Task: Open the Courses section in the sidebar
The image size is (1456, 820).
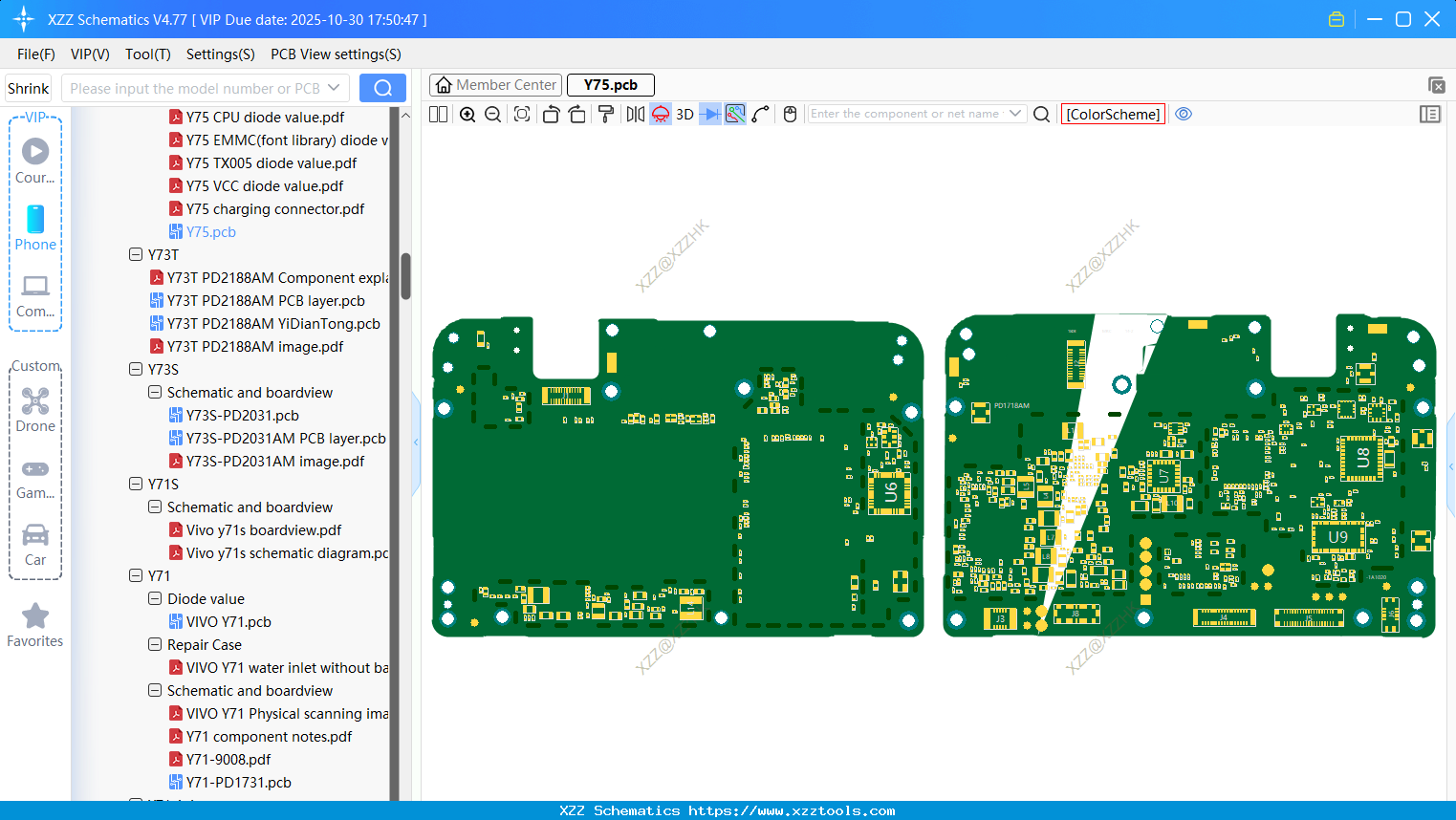Action: click(x=35, y=161)
